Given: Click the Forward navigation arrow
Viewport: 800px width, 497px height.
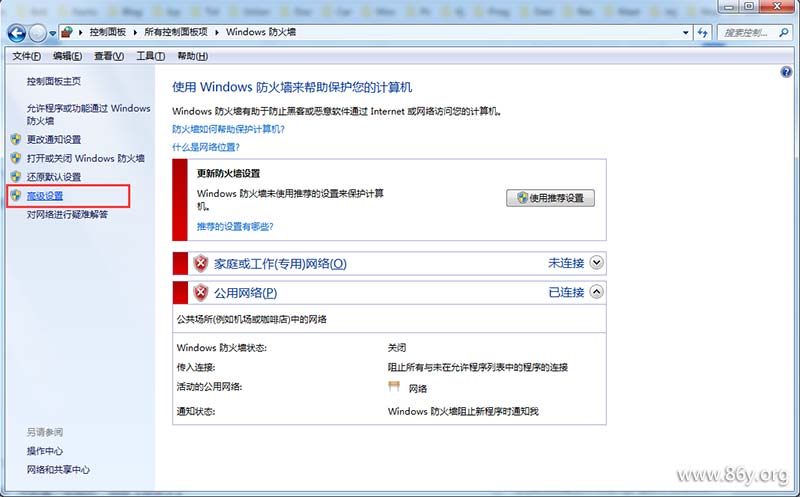Looking at the screenshot, I should [x=38, y=34].
